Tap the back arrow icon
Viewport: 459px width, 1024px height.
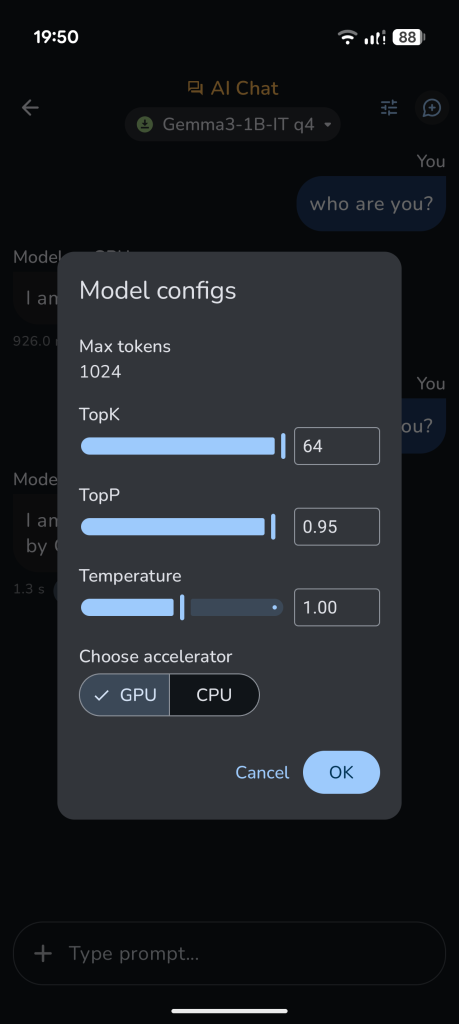pyautogui.click(x=30, y=108)
